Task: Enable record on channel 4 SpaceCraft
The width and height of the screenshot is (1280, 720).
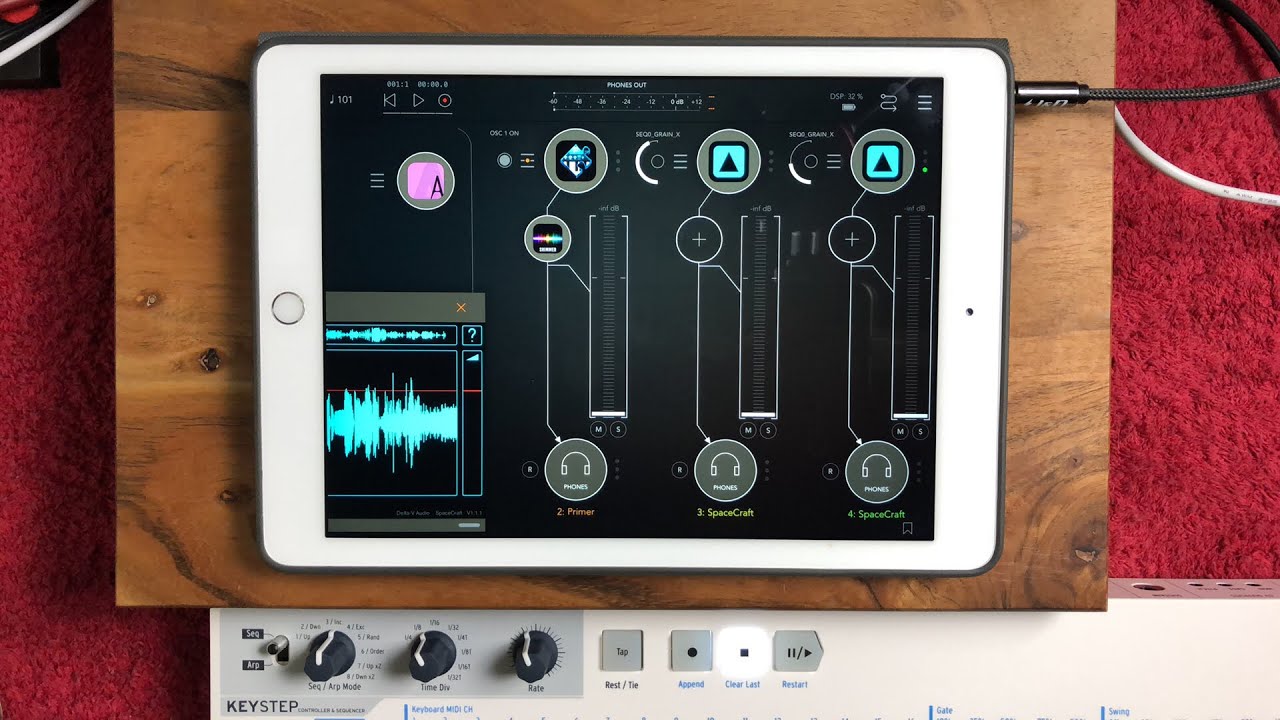Action: point(830,470)
